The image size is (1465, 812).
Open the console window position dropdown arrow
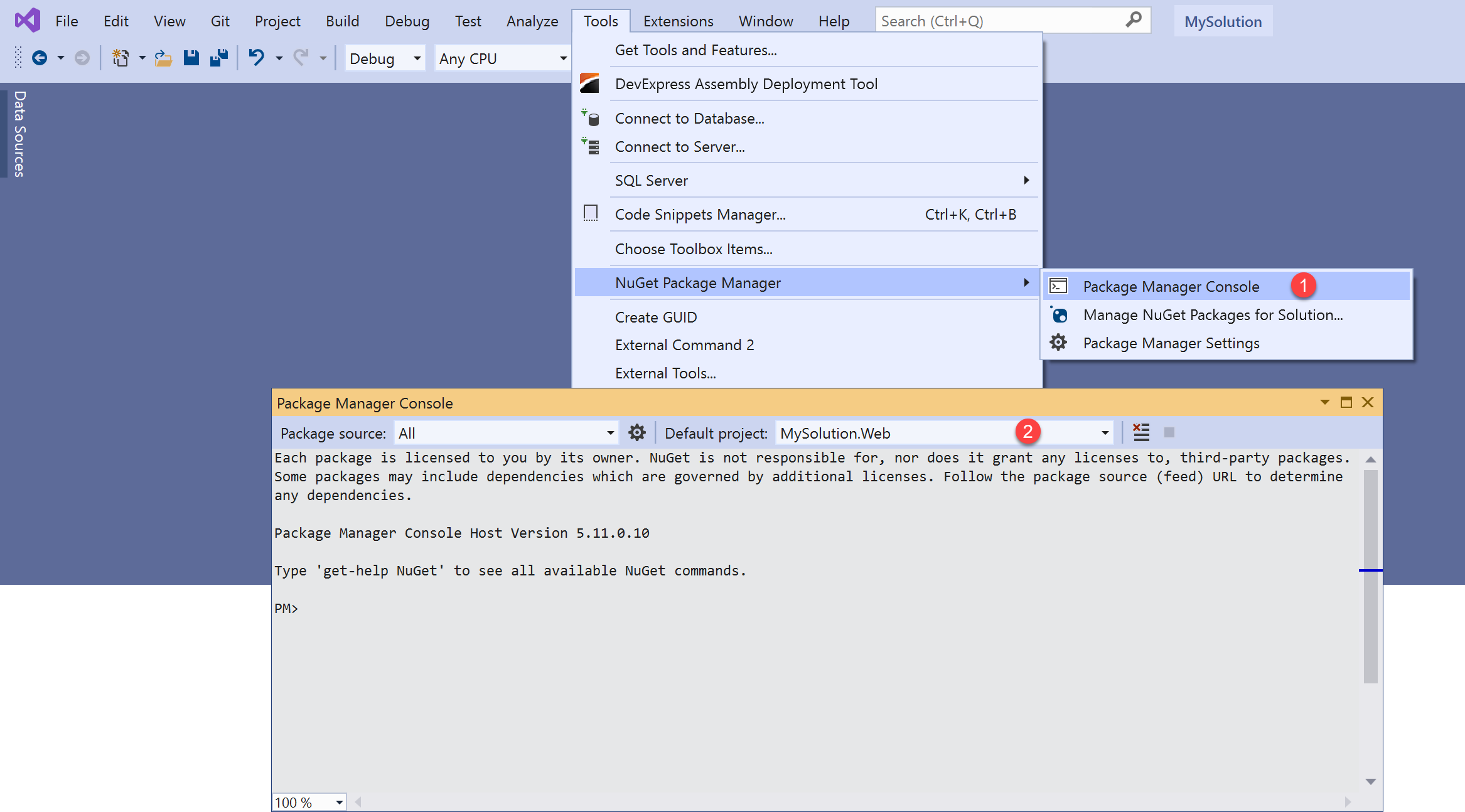pos(1325,402)
